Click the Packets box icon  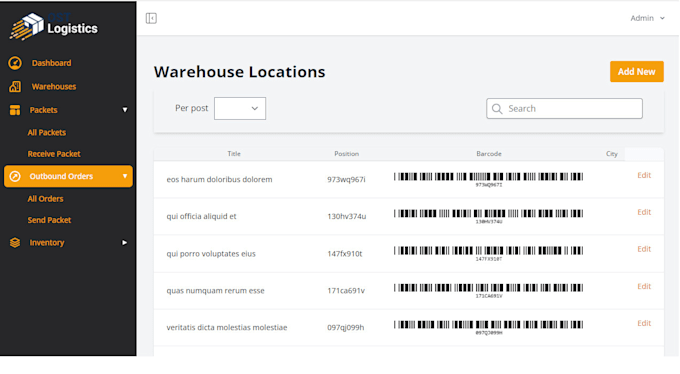[15, 110]
